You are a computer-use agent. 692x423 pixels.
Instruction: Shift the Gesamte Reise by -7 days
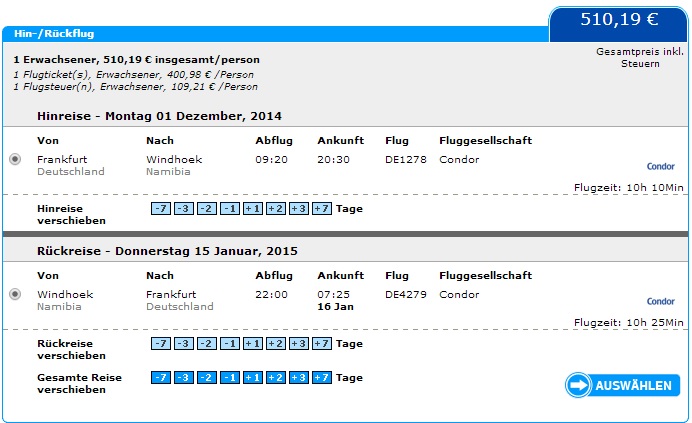coord(161,378)
